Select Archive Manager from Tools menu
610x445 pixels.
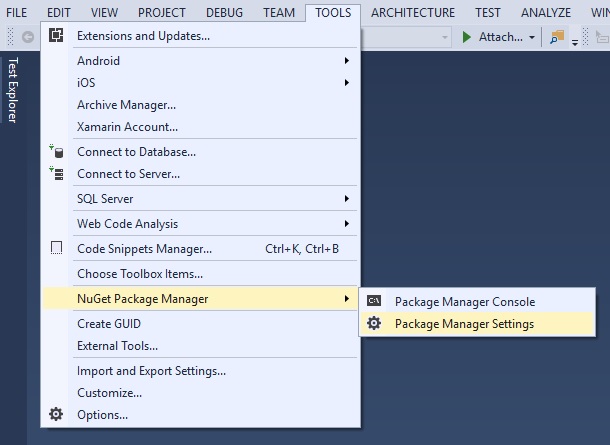tap(127, 105)
